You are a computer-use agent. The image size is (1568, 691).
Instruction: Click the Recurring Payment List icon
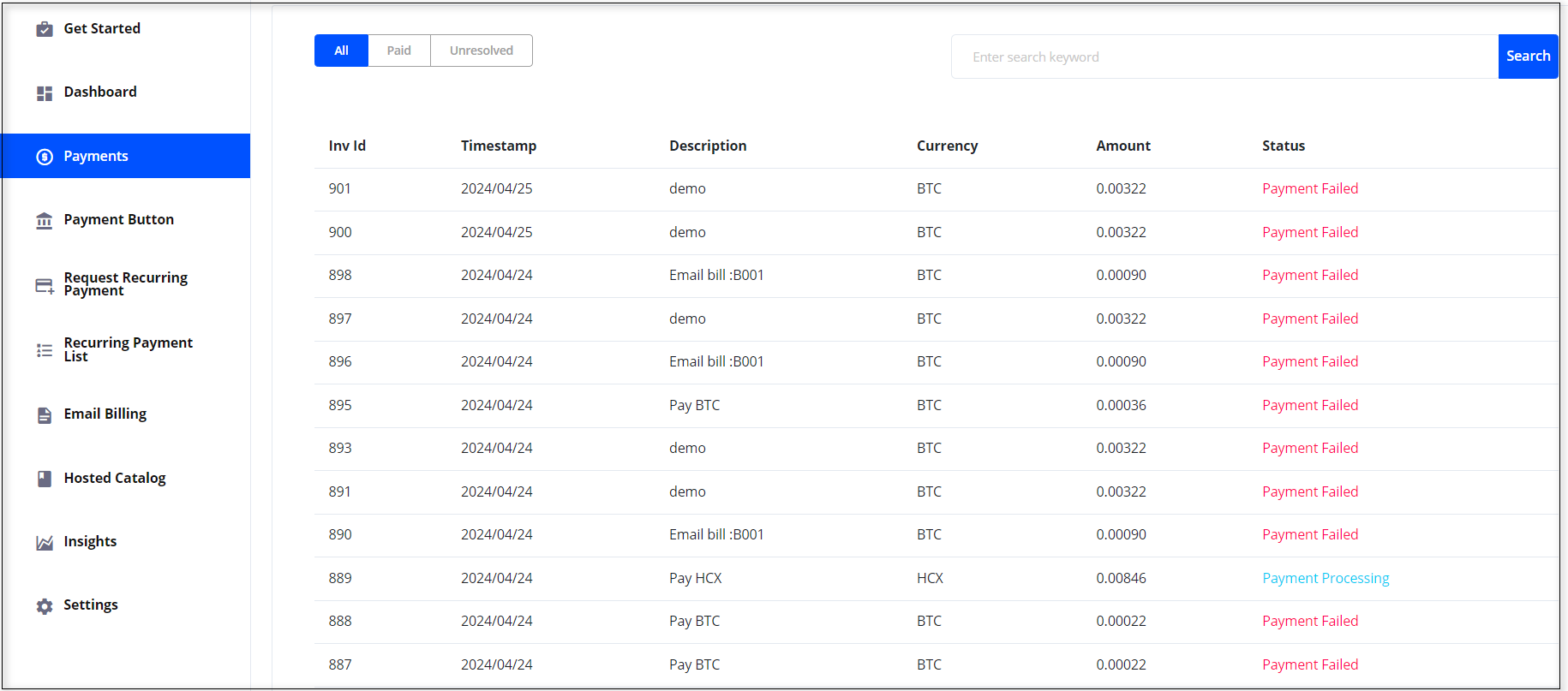pos(45,350)
